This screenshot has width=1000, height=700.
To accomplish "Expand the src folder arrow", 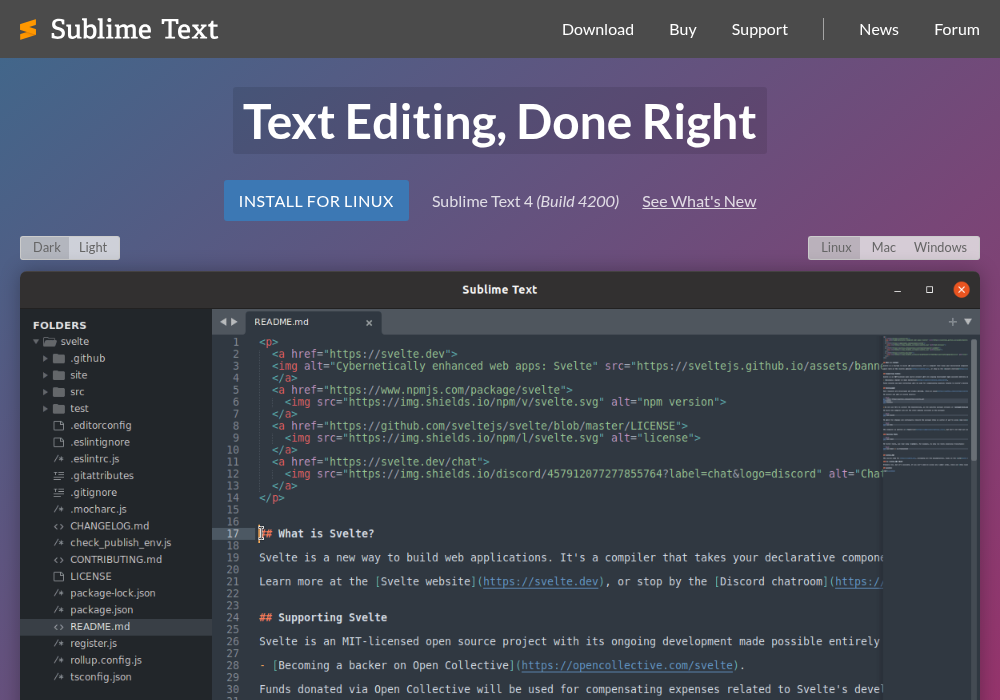I will tap(45, 391).
